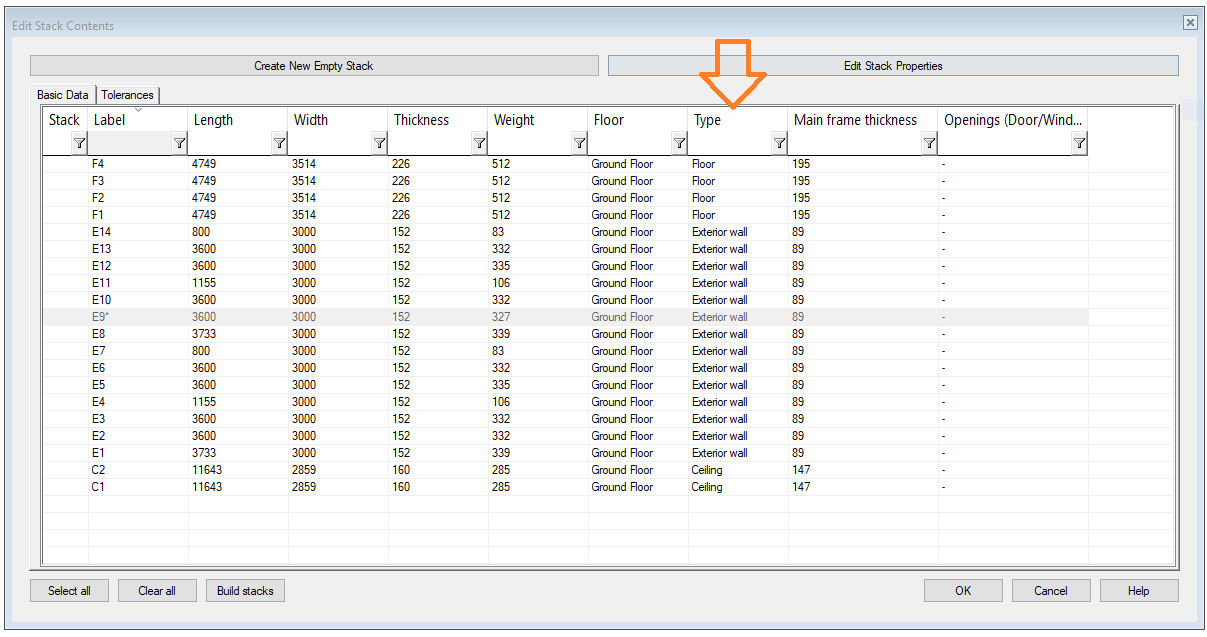Viewport: 1207px width, 637px height.
Task: Click the Thickness column filter icon
Action: pos(479,144)
